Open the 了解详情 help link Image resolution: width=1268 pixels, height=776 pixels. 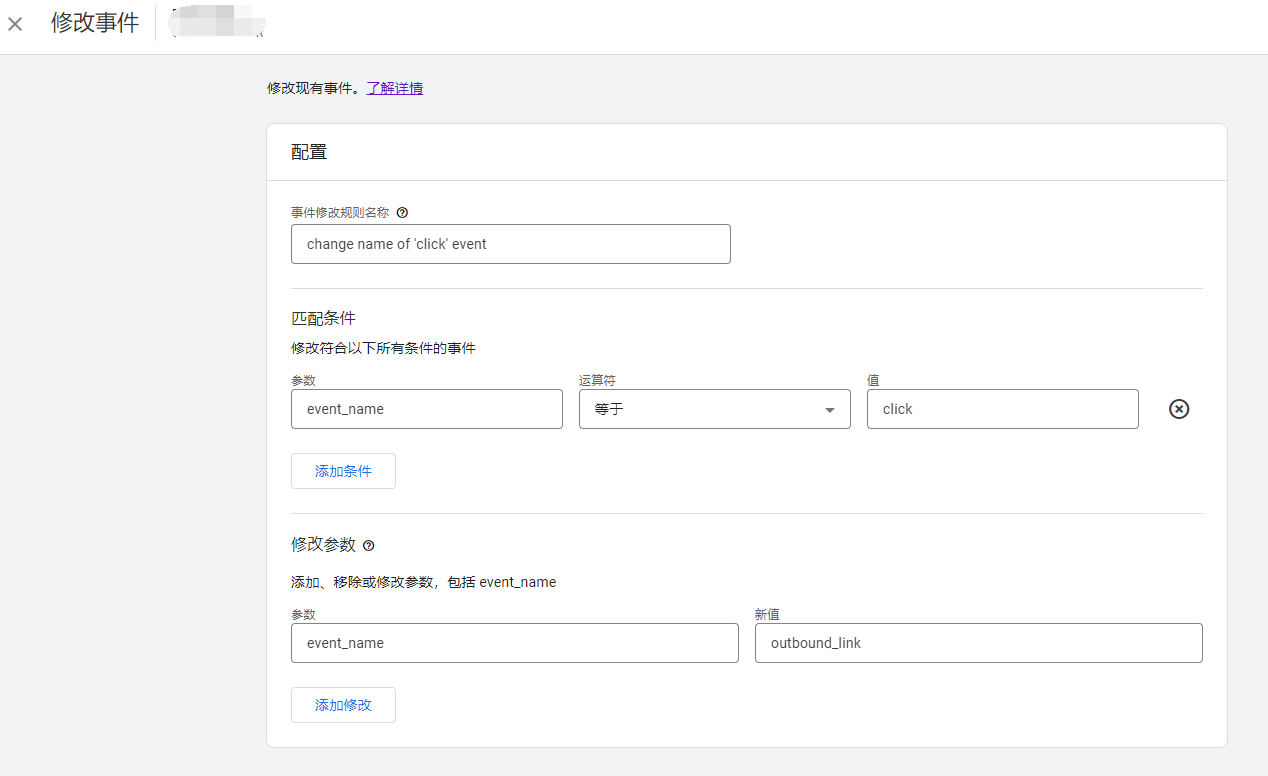pyautogui.click(x=394, y=88)
